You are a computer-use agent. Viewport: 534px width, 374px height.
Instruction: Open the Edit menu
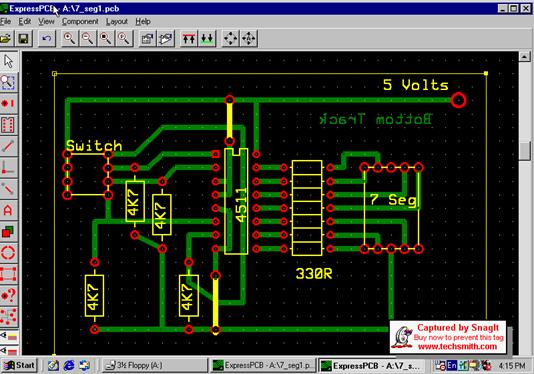(x=25, y=21)
